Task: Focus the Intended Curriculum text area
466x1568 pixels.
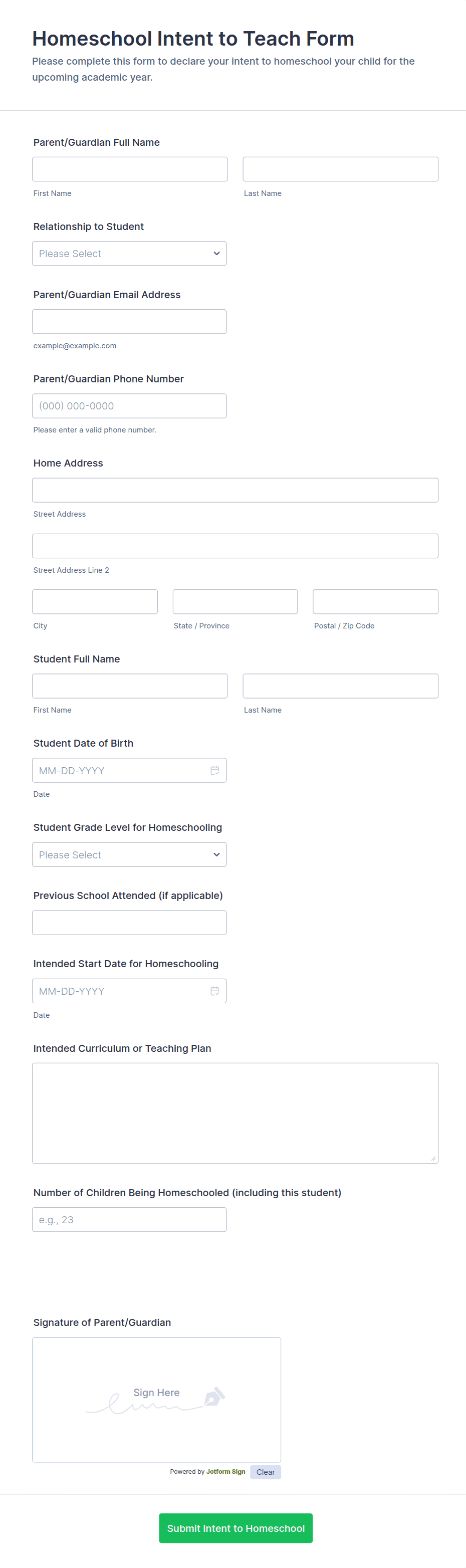Action: pos(235,1112)
